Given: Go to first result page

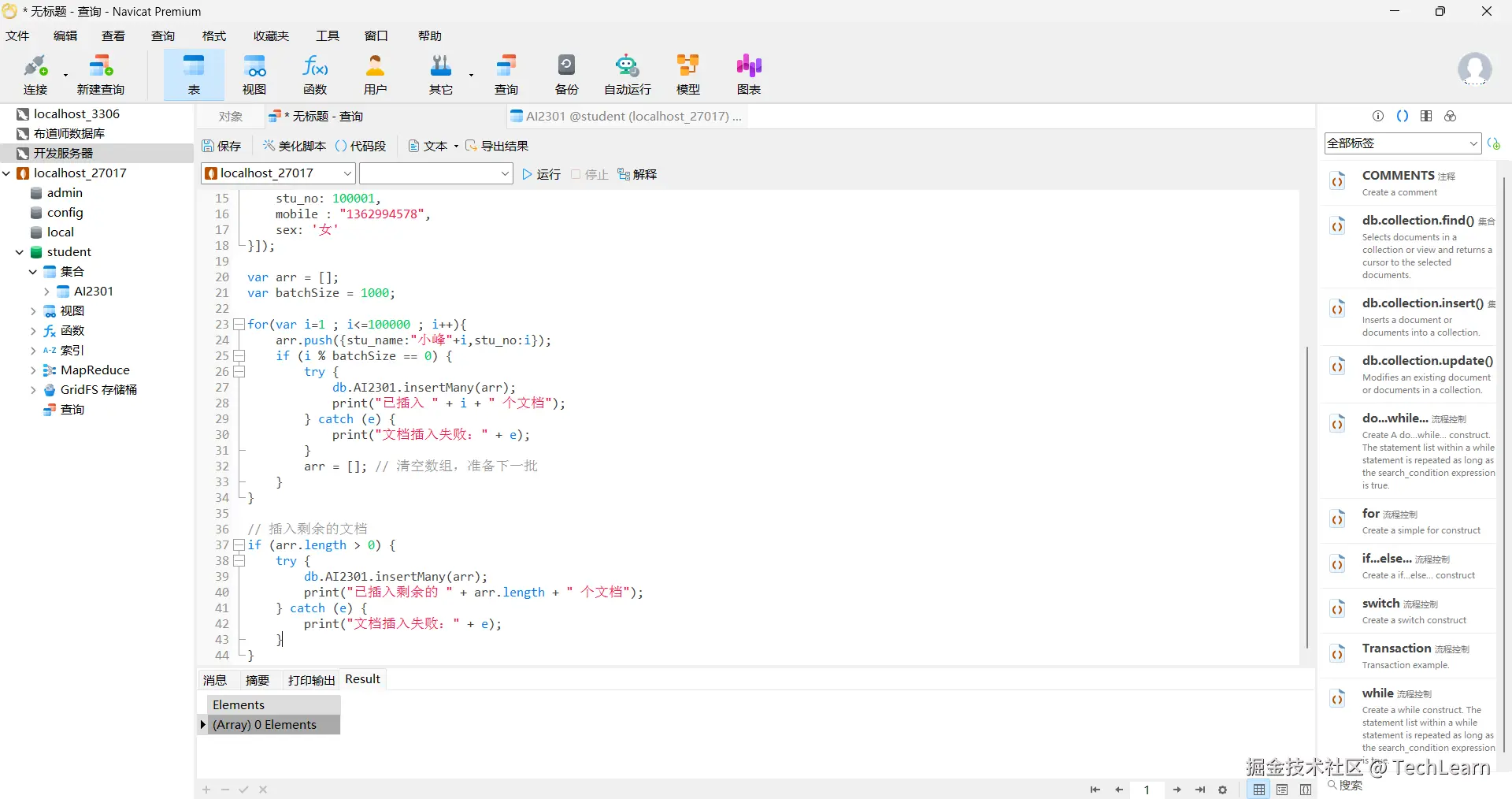Looking at the screenshot, I should 1095,790.
